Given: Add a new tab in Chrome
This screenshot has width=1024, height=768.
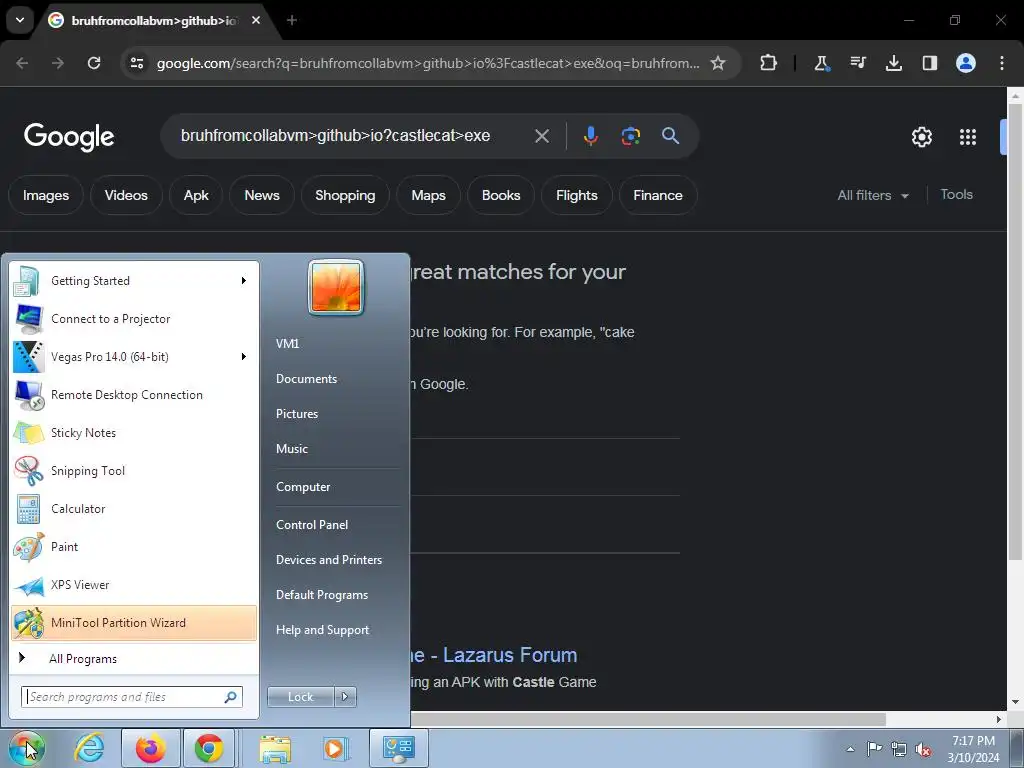Looking at the screenshot, I should [292, 20].
